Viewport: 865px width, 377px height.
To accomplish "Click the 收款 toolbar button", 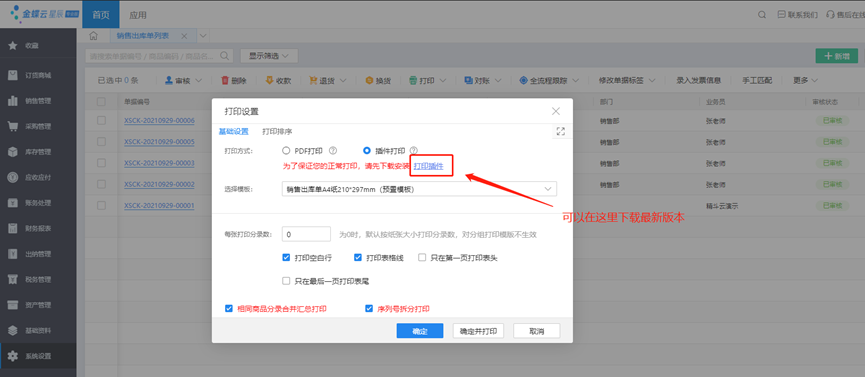I will coord(278,81).
